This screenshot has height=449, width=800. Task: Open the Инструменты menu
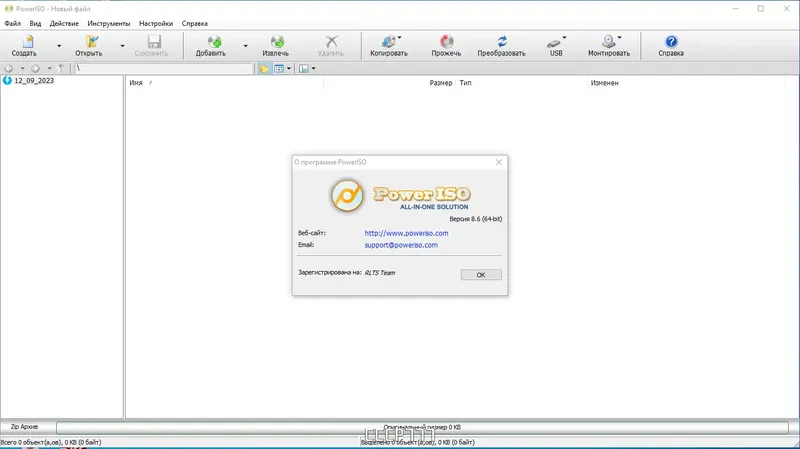click(109, 23)
